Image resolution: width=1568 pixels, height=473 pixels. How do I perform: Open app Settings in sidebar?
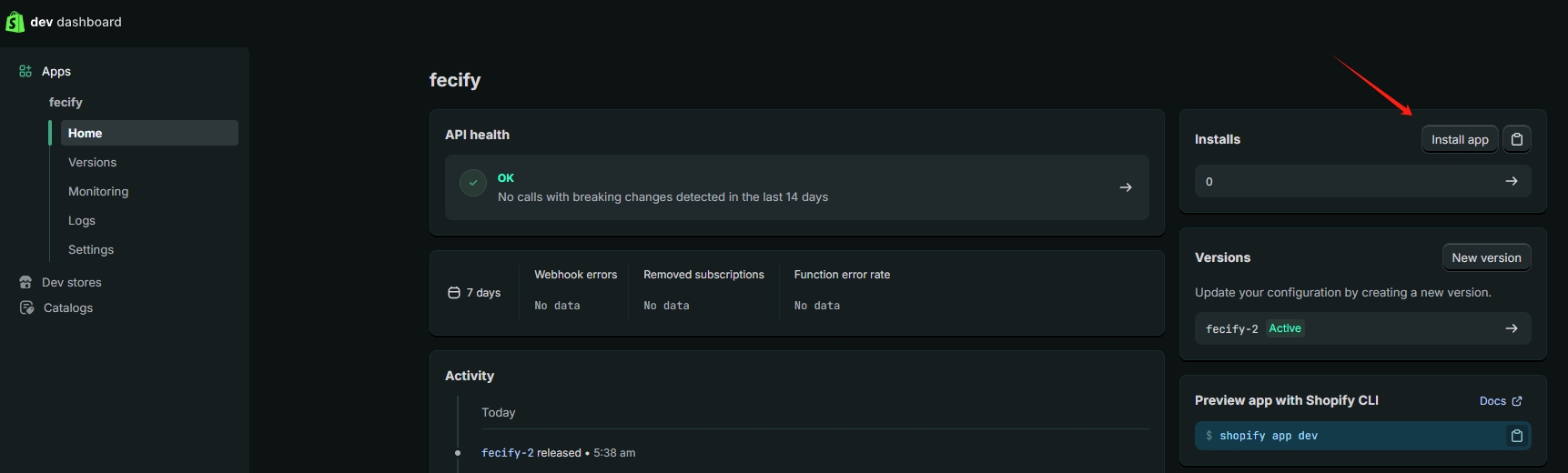point(91,249)
